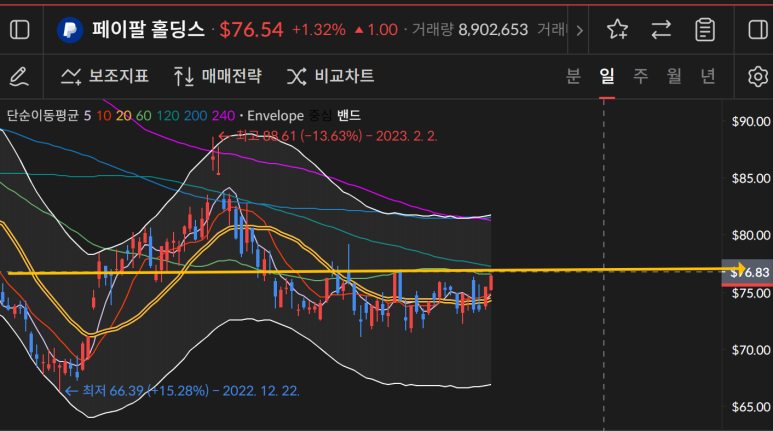This screenshot has width=773, height=431.
Task: Toggle the Envelope 중심 line
Action: (320, 116)
